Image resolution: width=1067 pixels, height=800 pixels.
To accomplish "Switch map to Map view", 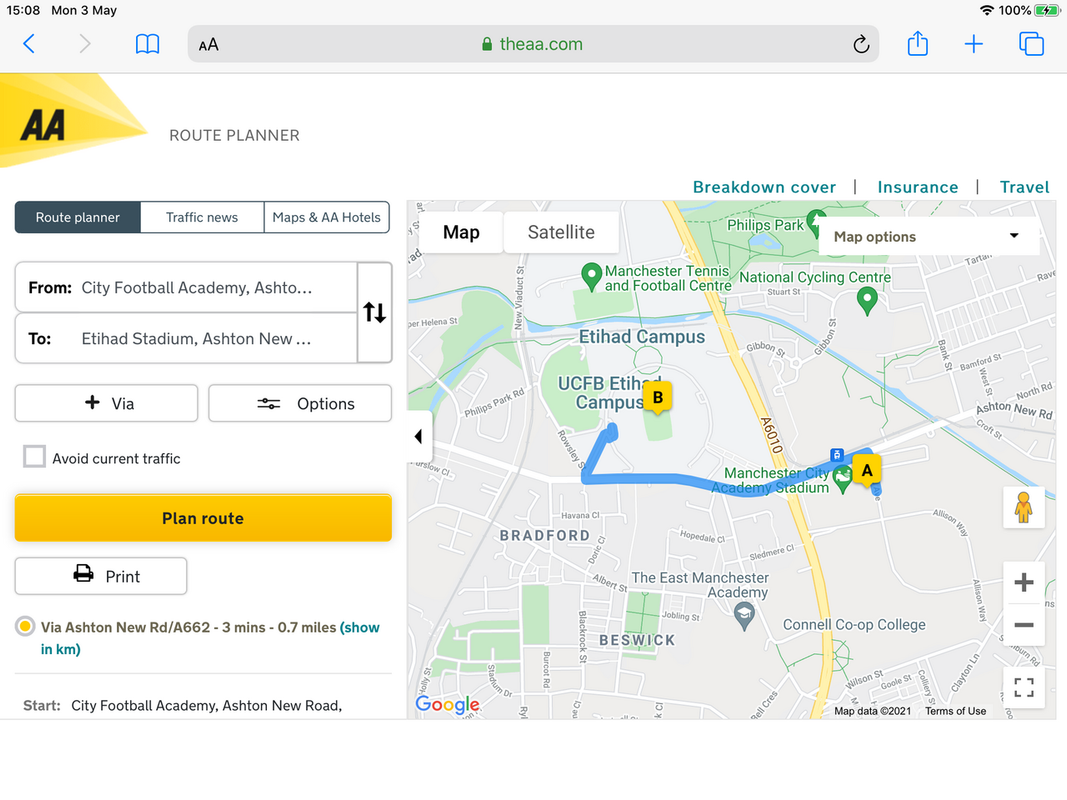I will (461, 232).
